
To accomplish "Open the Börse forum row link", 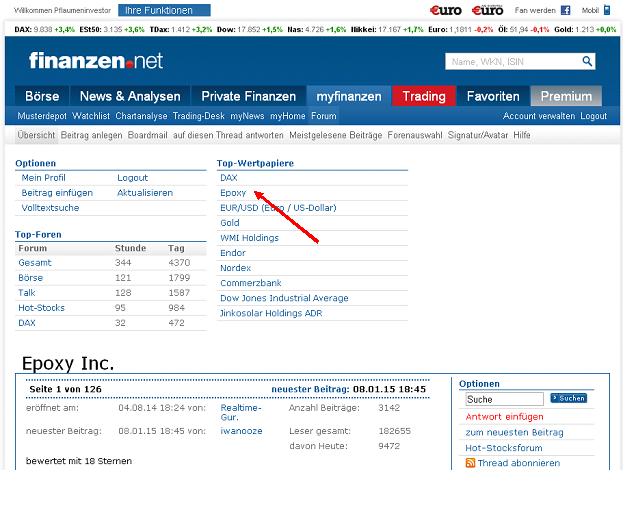I will click(31, 278).
